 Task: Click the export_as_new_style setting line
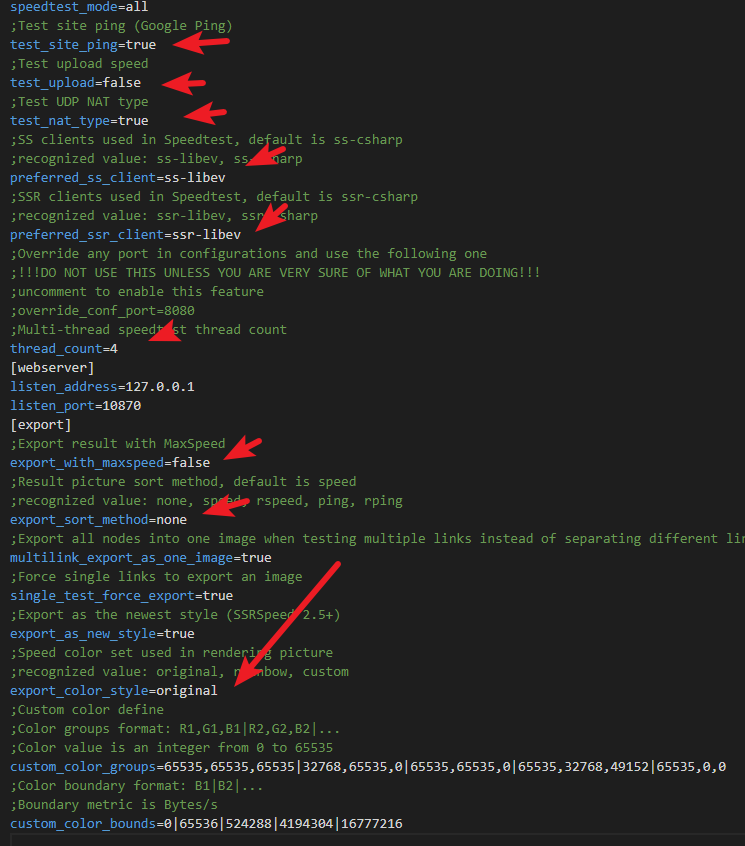(x=102, y=634)
